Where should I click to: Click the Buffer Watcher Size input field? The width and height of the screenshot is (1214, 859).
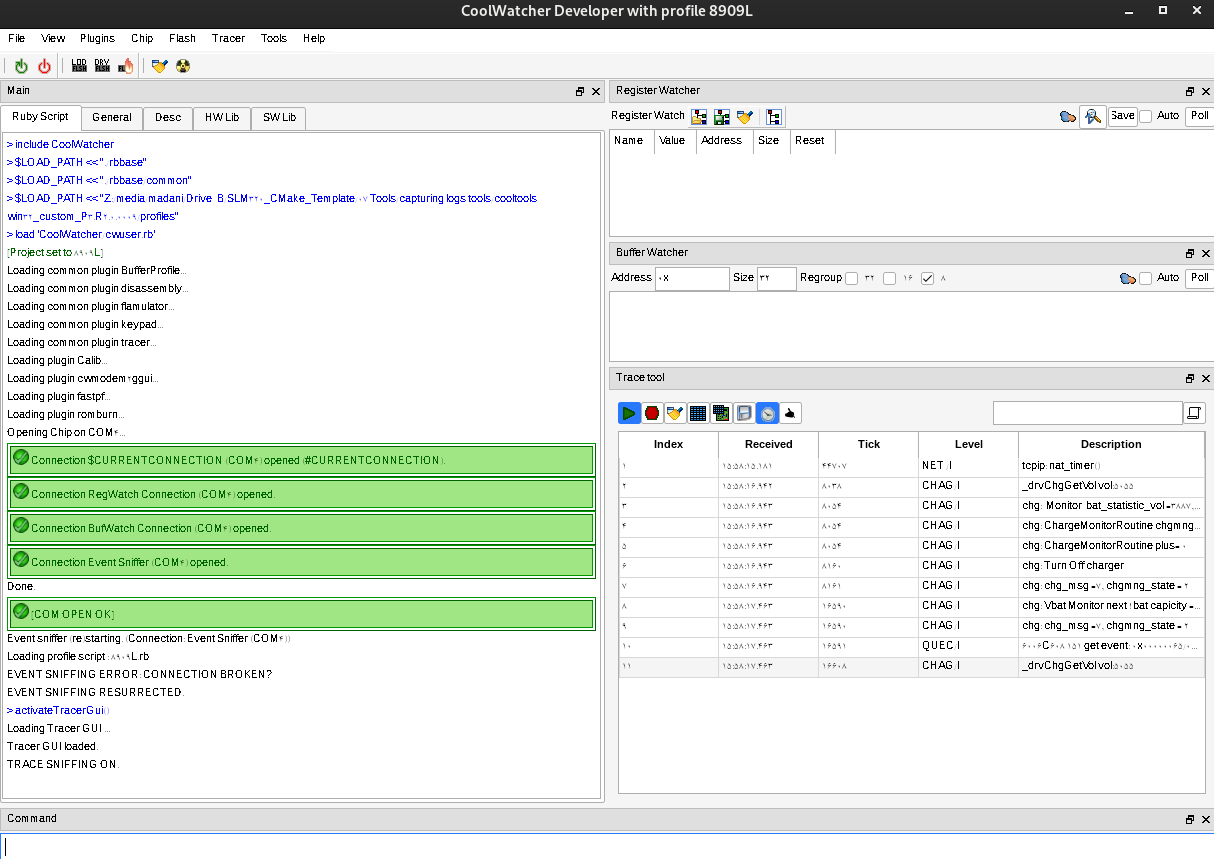click(777, 279)
